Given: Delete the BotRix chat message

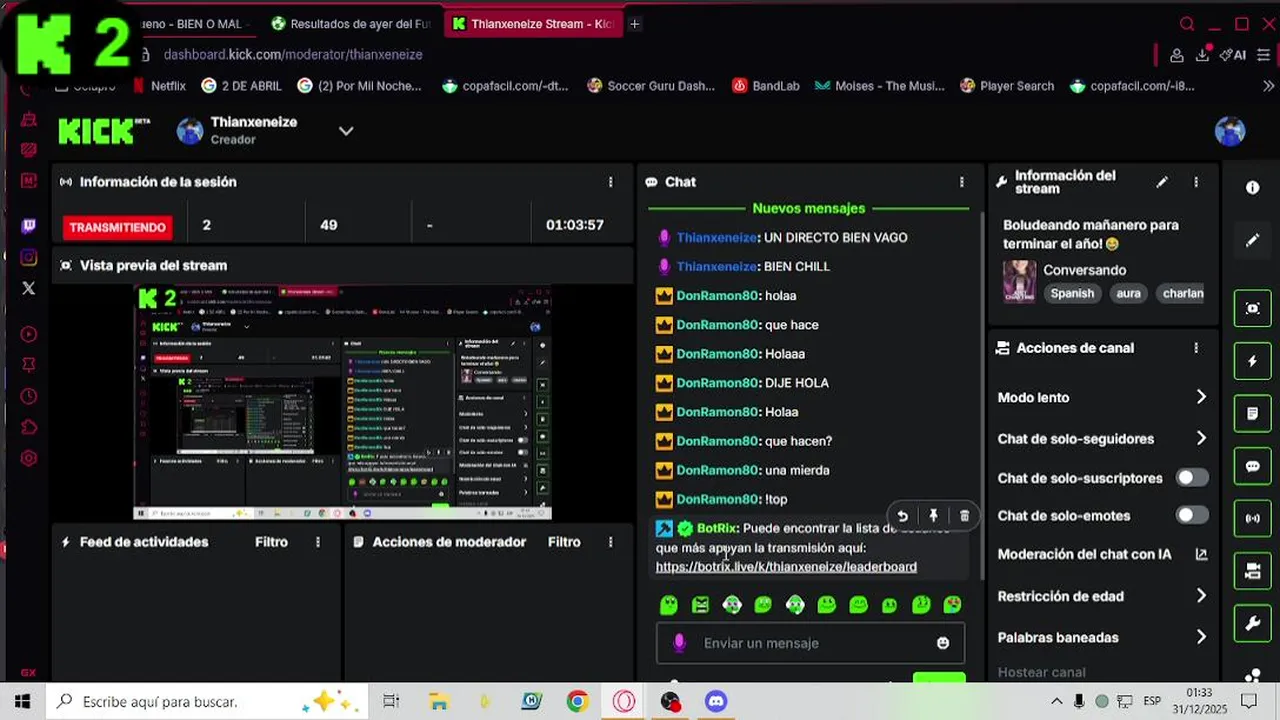Looking at the screenshot, I should pyautogui.click(x=964, y=516).
